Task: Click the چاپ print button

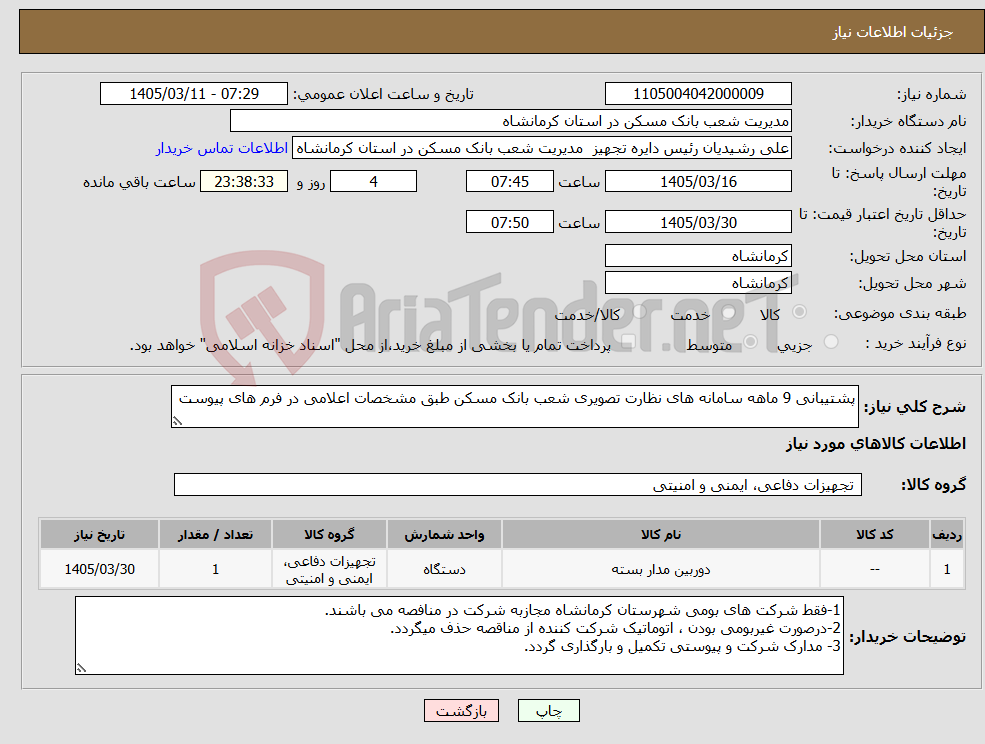Action: pyautogui.click(x=548, y=711)
